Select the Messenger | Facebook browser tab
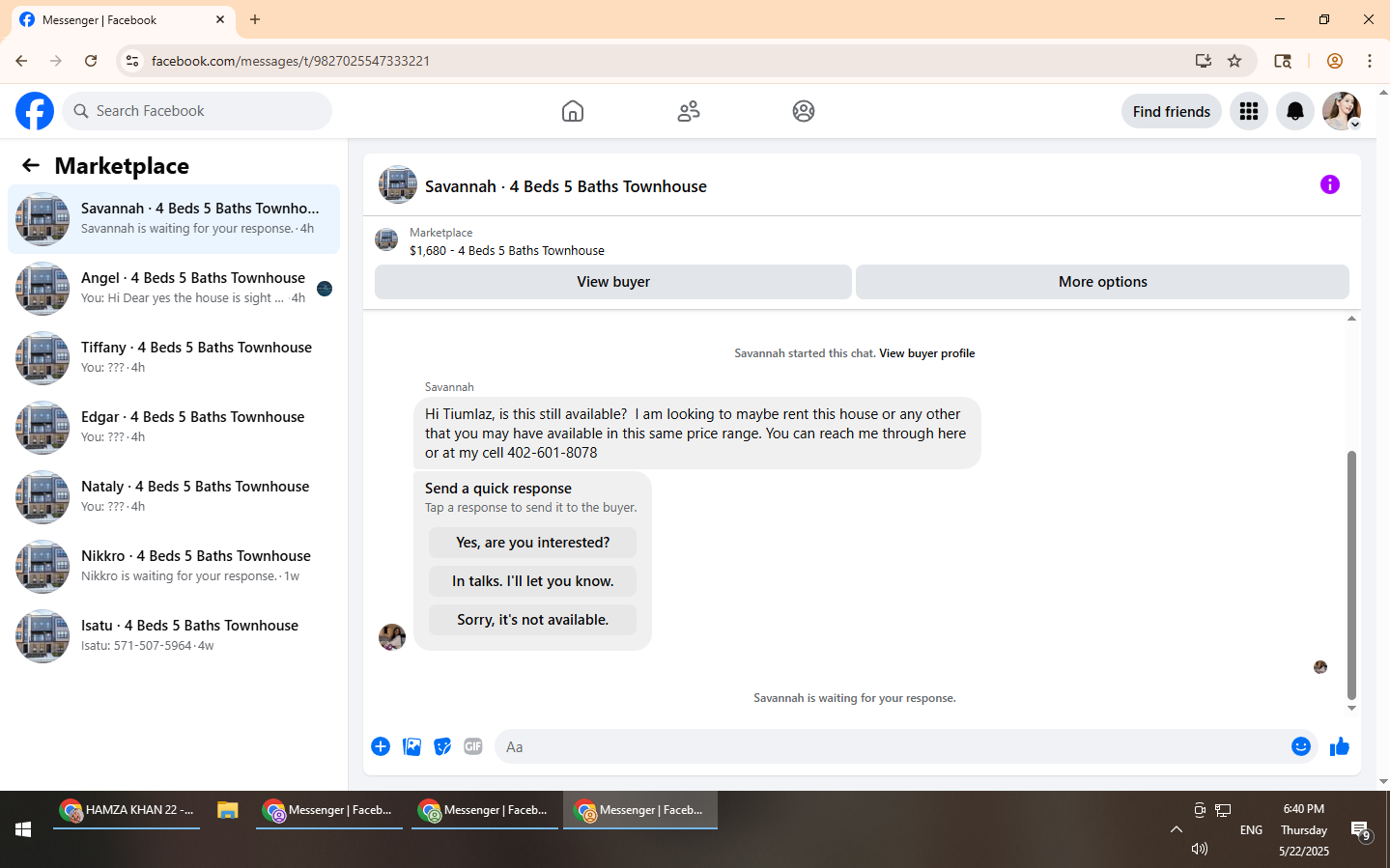 (x=122, y=19)
